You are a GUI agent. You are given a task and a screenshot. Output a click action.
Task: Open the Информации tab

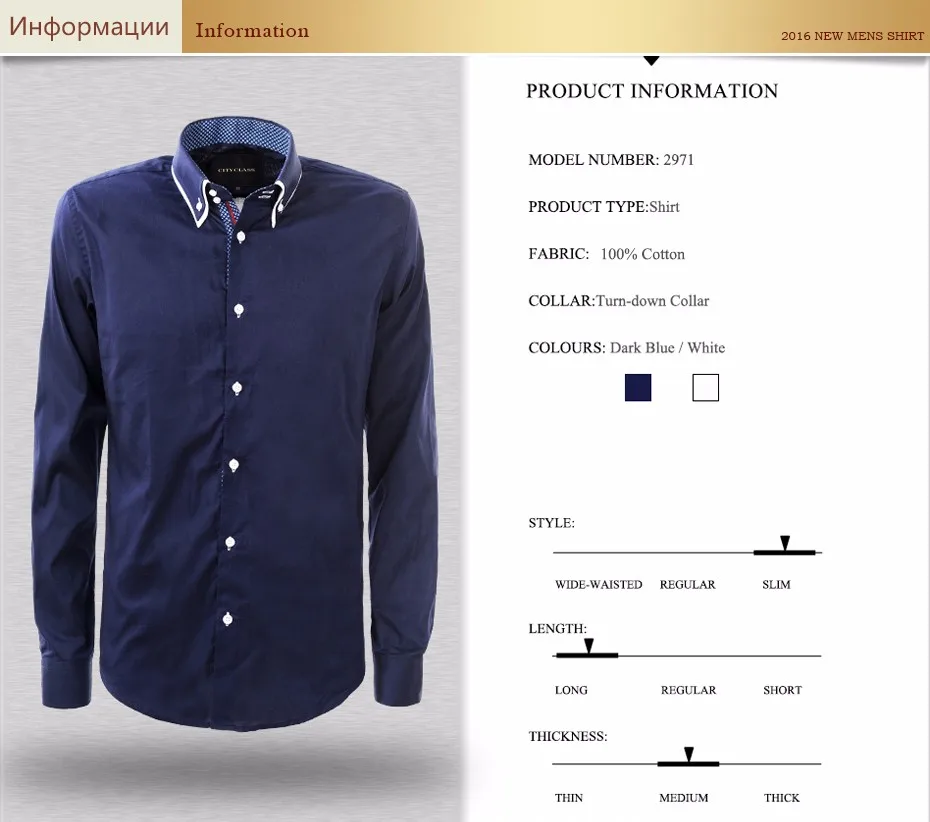point(90,27)
